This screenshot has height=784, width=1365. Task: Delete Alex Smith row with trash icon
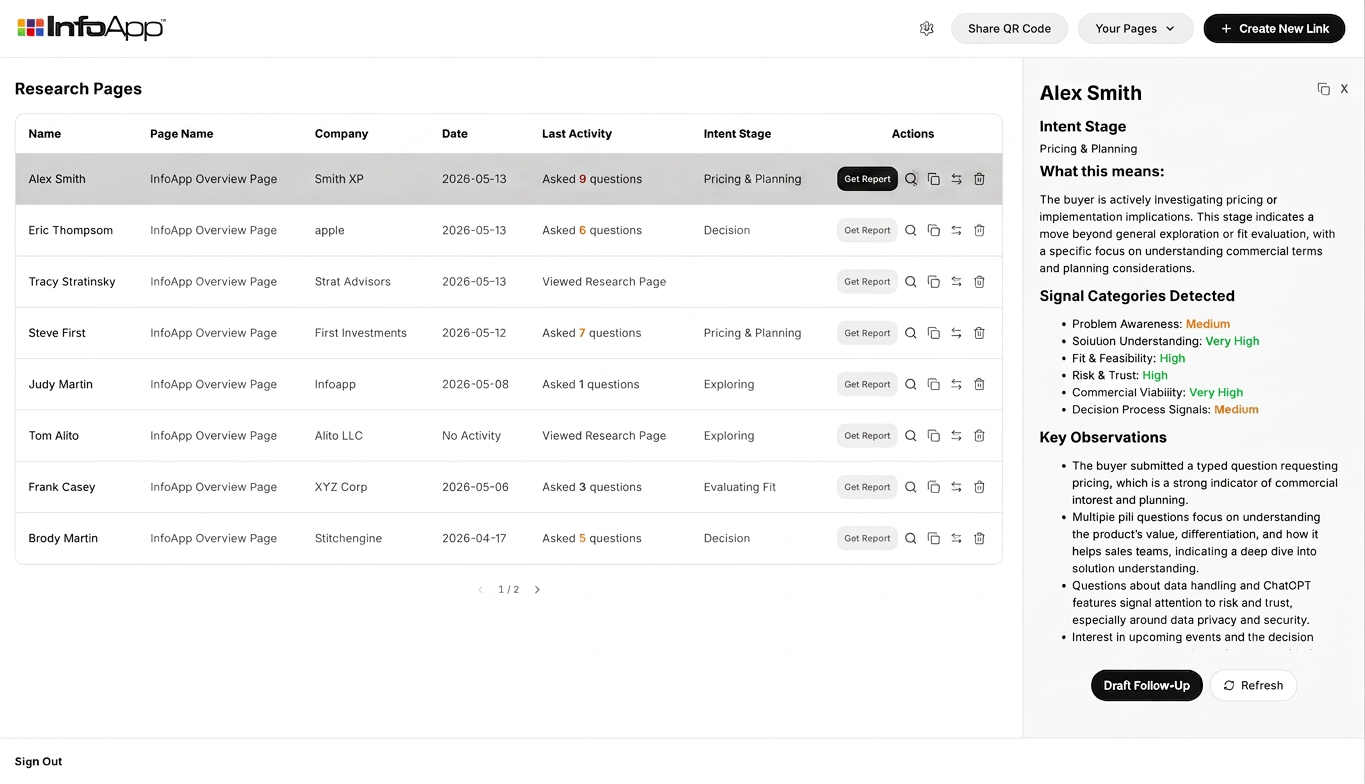979,179
